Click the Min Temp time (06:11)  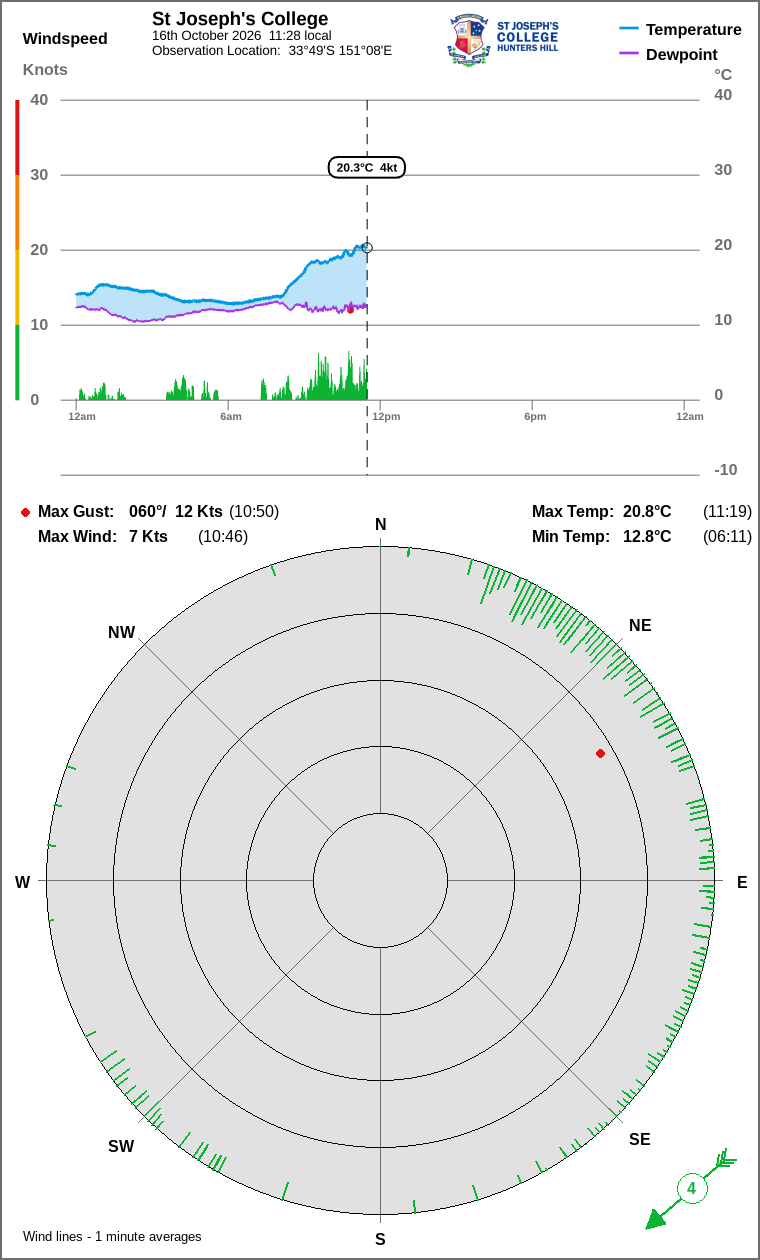click(x=727, y=537)
